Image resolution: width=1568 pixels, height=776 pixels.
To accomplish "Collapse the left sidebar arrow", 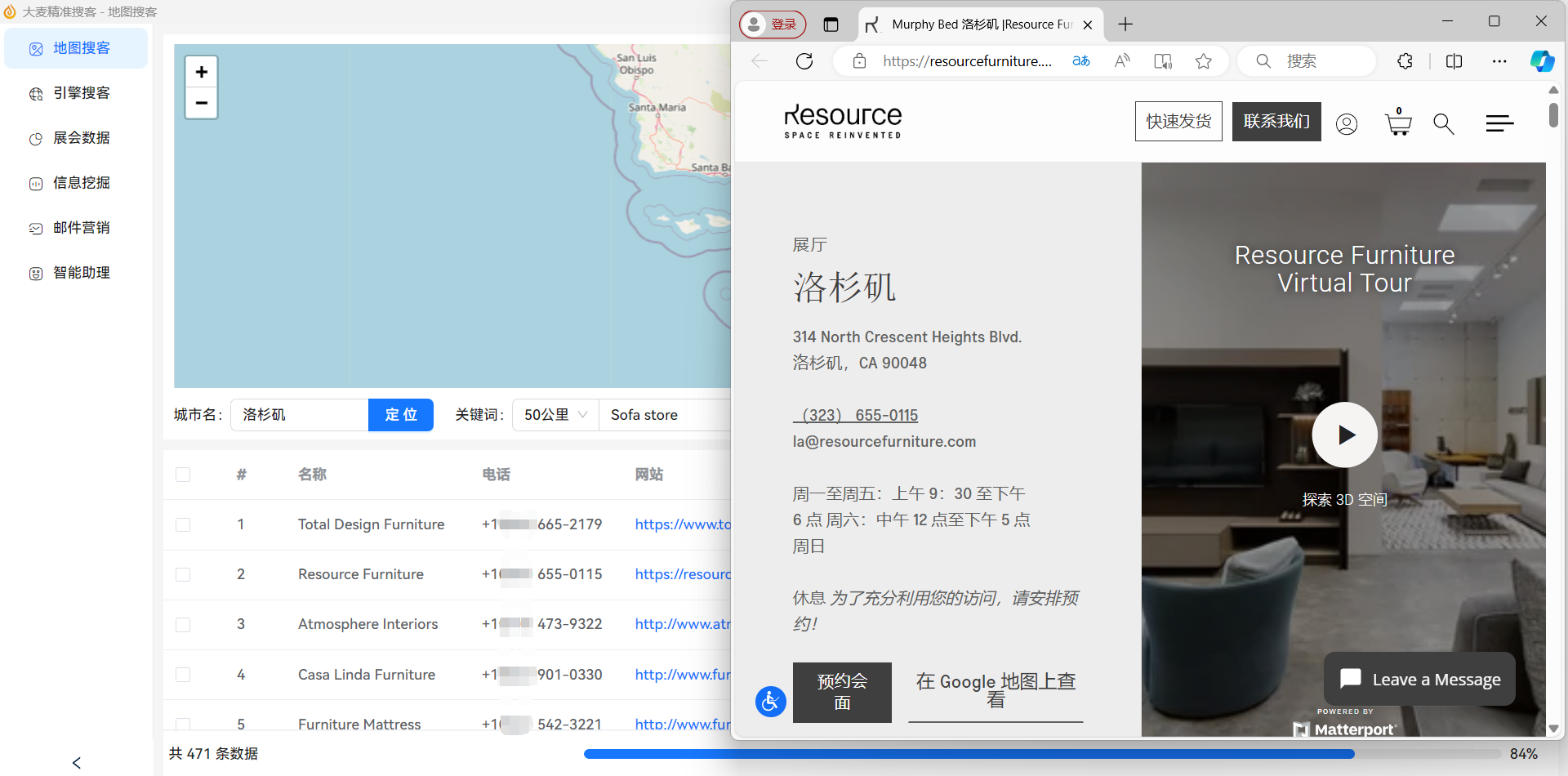I will tap(77, 763).
